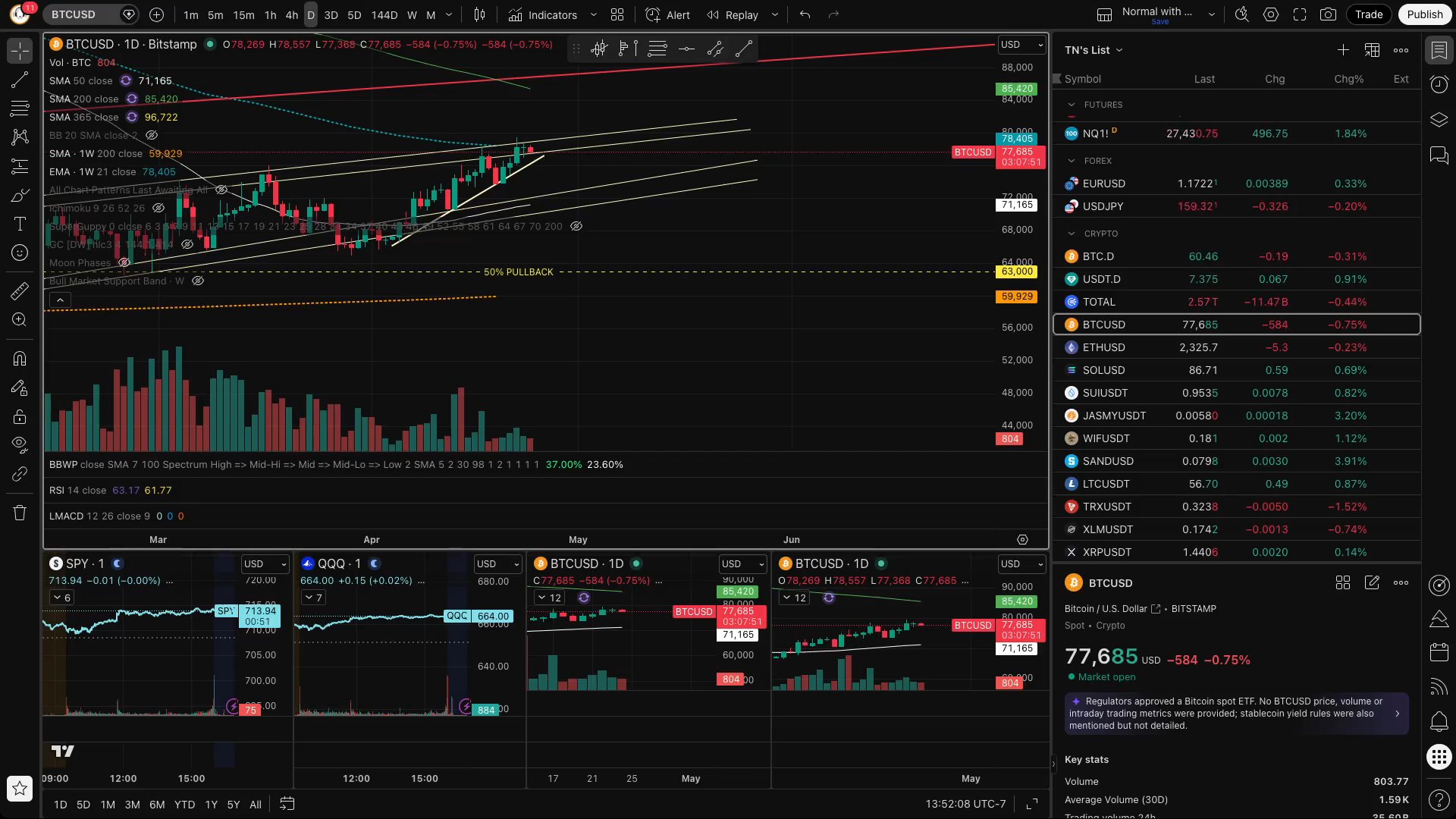1456x819 pixels.
Task: Open go to date calendar icon
Action: tap(287, 804)
